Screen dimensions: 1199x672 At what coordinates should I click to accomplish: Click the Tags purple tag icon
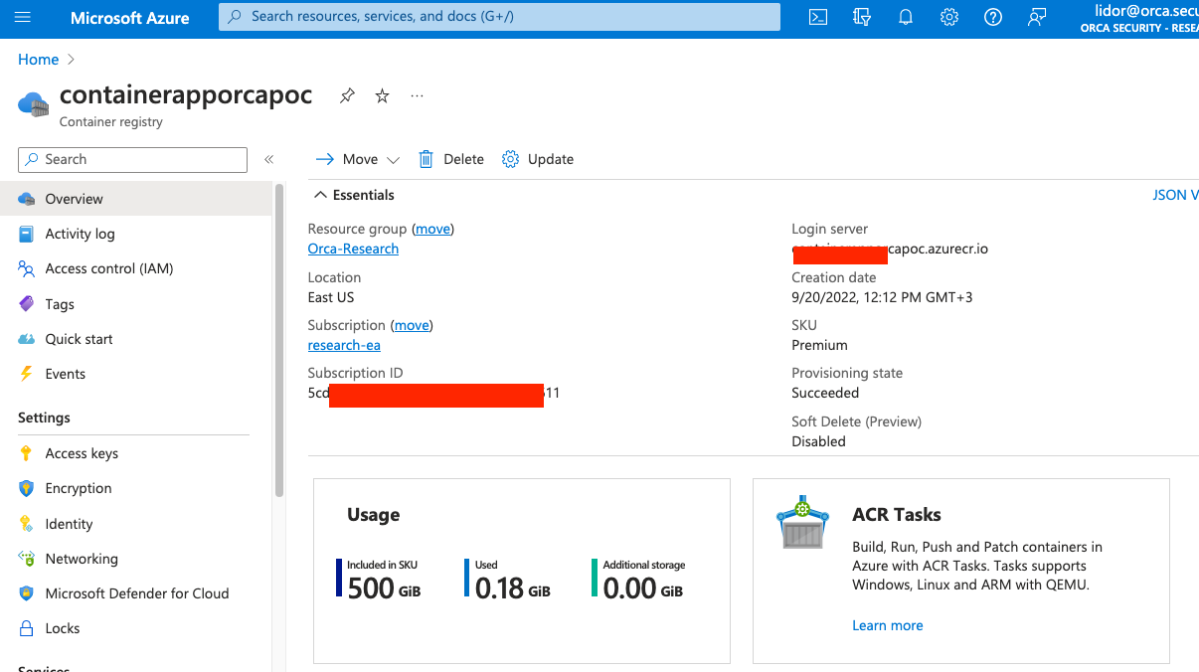coord(26,304)
